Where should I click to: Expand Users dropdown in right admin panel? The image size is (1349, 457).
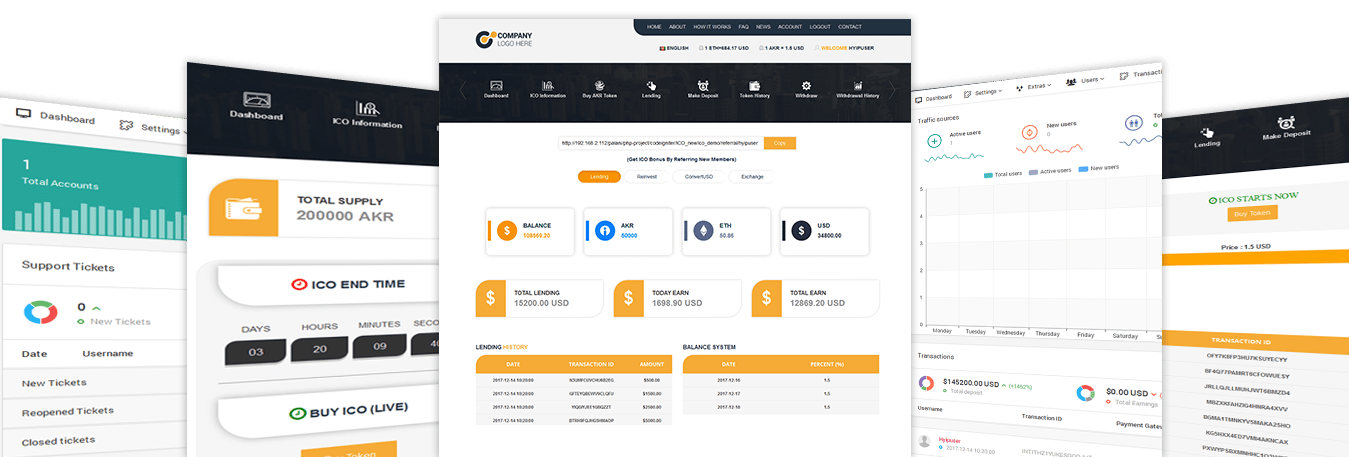(x=1085, y=80)
